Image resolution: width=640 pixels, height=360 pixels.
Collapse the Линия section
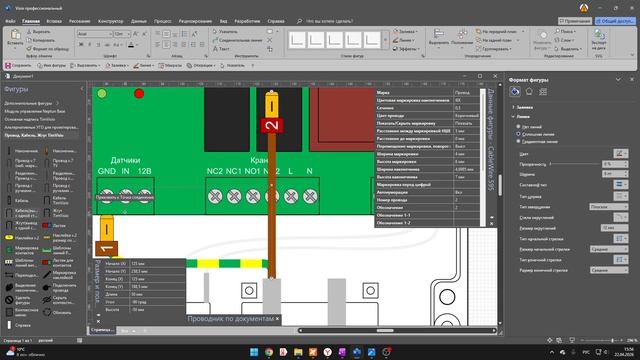point(521,116)
